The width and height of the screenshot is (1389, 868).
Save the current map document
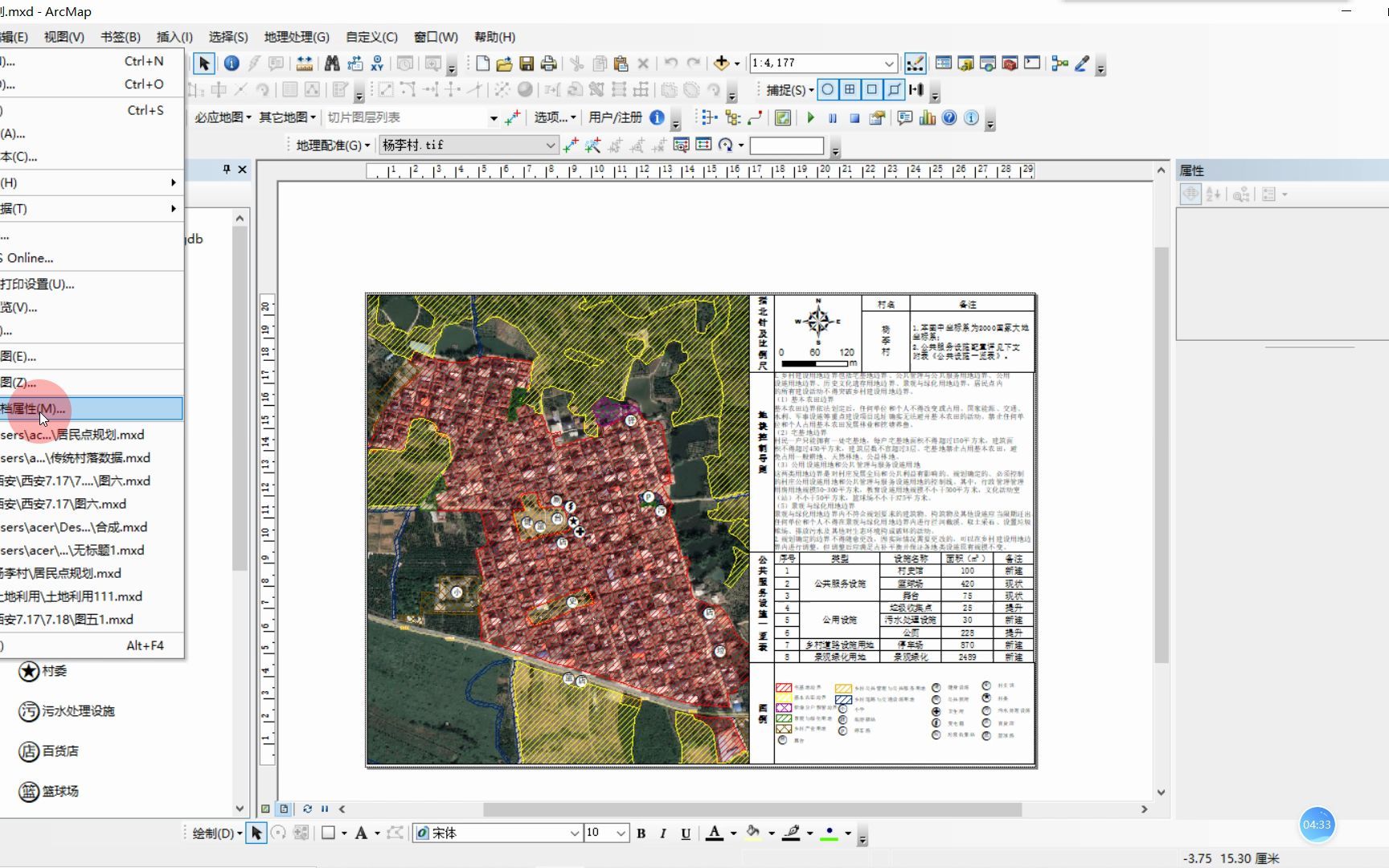[527, 63]
